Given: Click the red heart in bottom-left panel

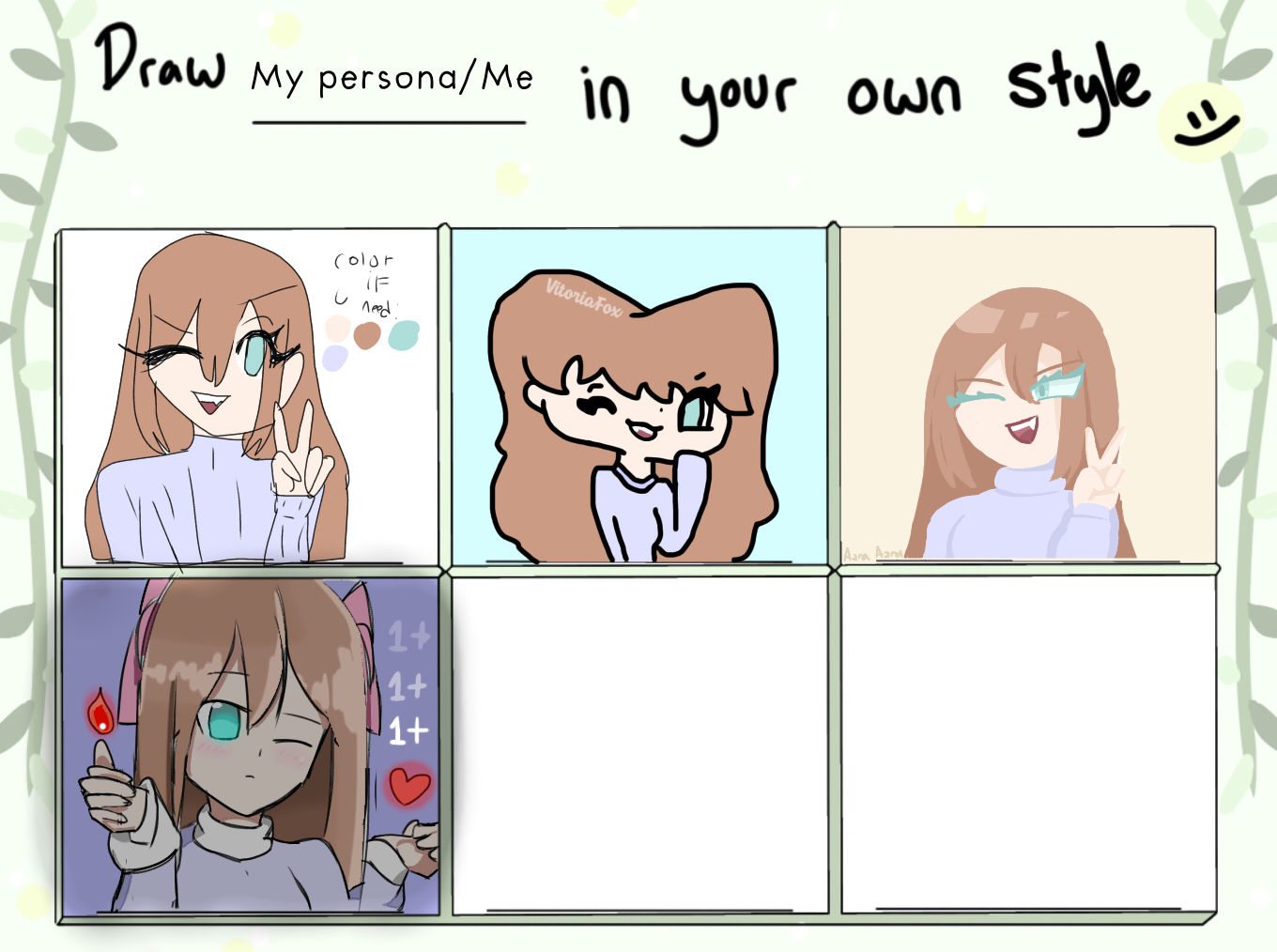Looking at the screenshot, I should click(409, 786).
